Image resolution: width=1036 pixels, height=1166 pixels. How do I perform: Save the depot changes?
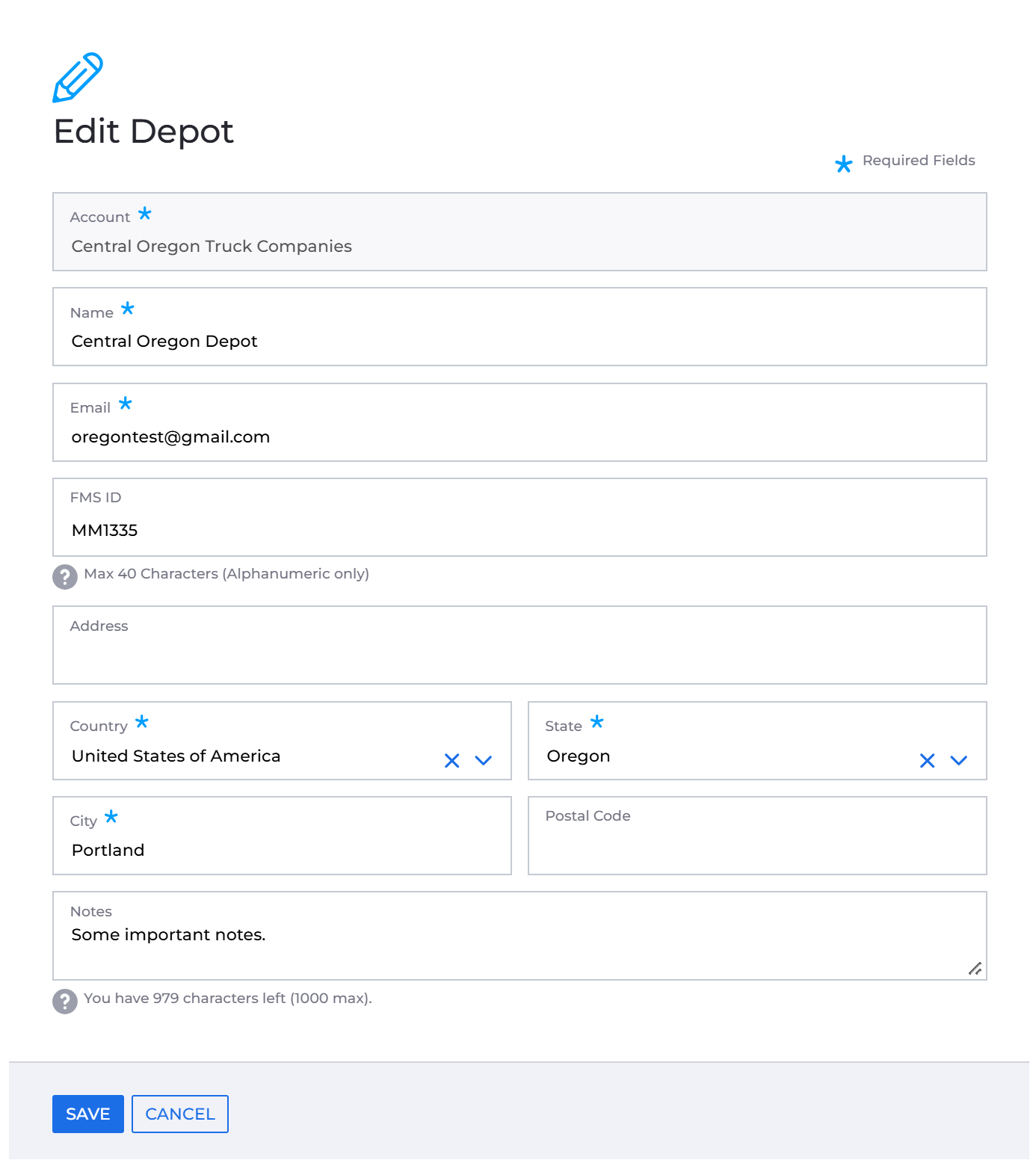click(88, 1114)
